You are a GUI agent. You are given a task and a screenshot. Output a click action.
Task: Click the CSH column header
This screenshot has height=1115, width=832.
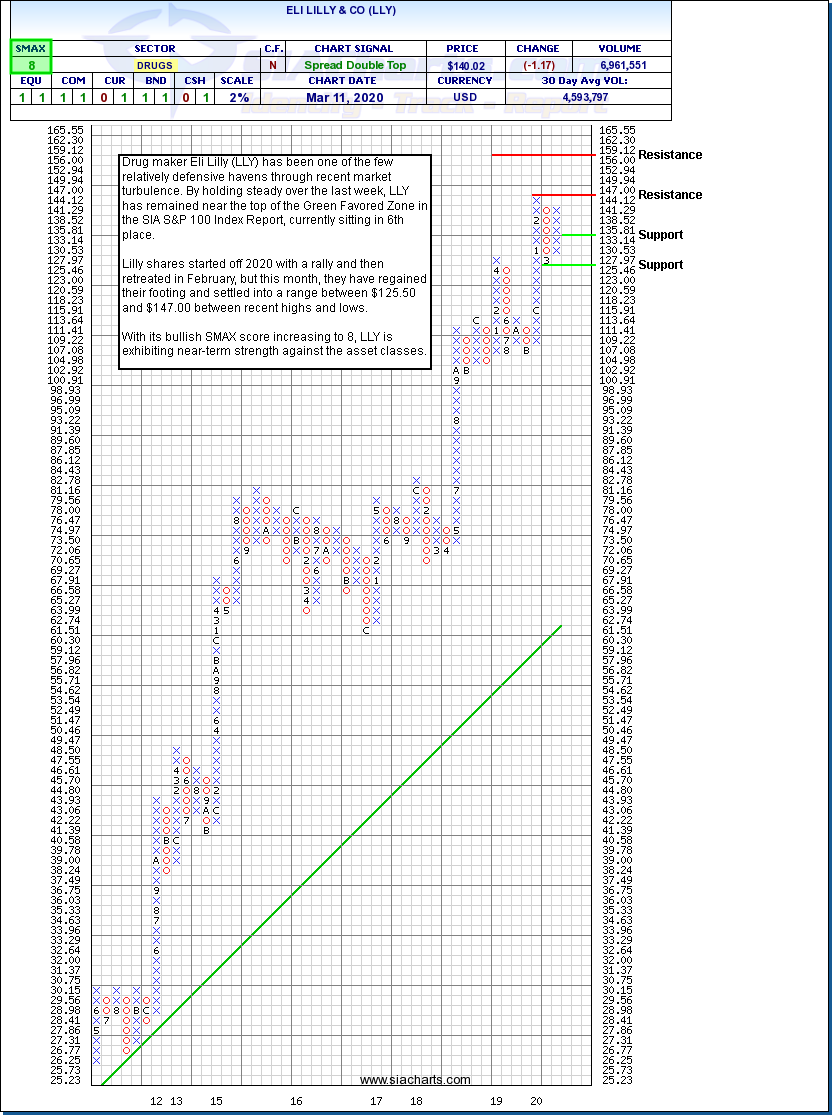click(195, 81)
